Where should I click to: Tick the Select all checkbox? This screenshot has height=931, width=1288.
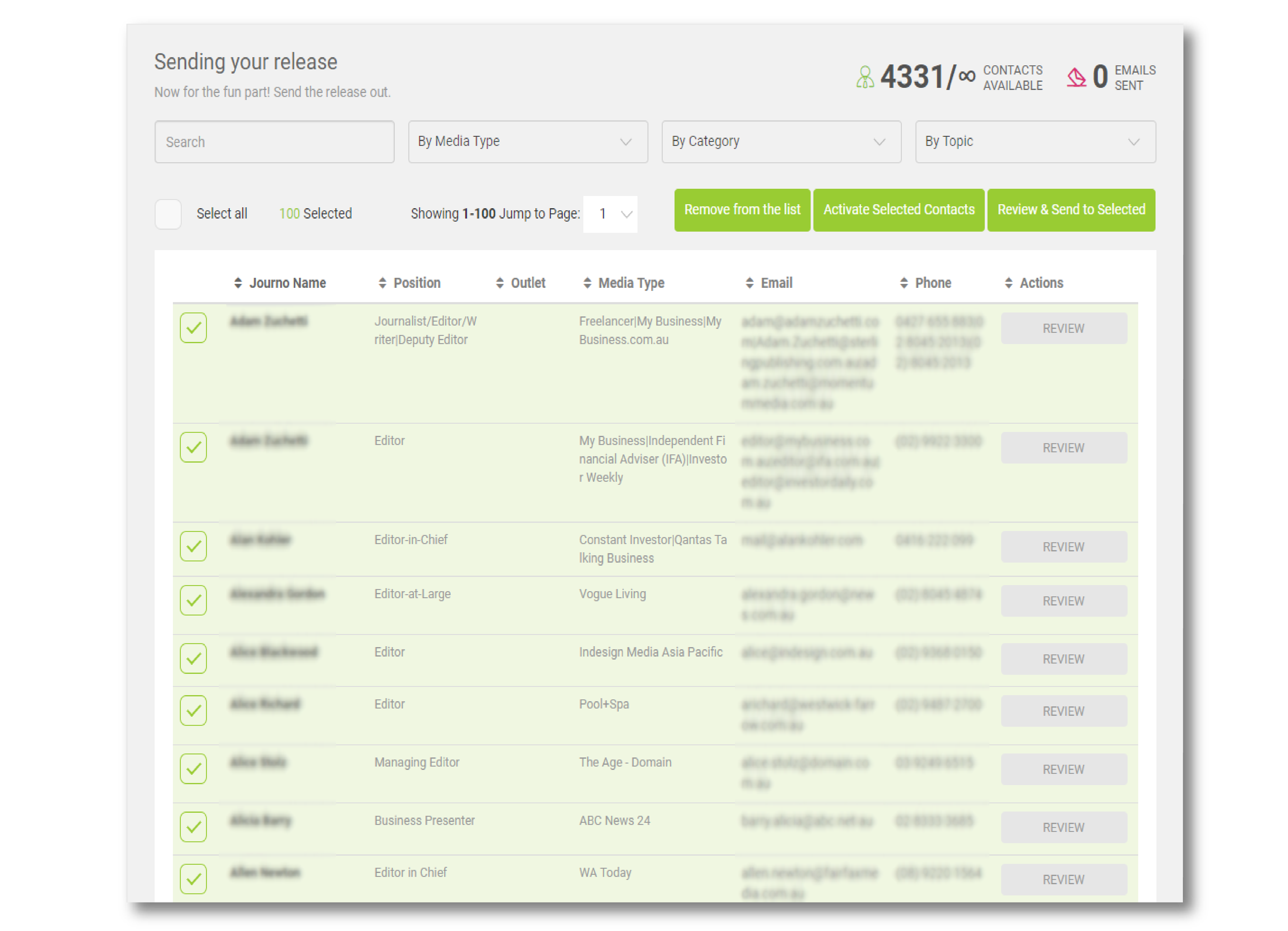168,214
